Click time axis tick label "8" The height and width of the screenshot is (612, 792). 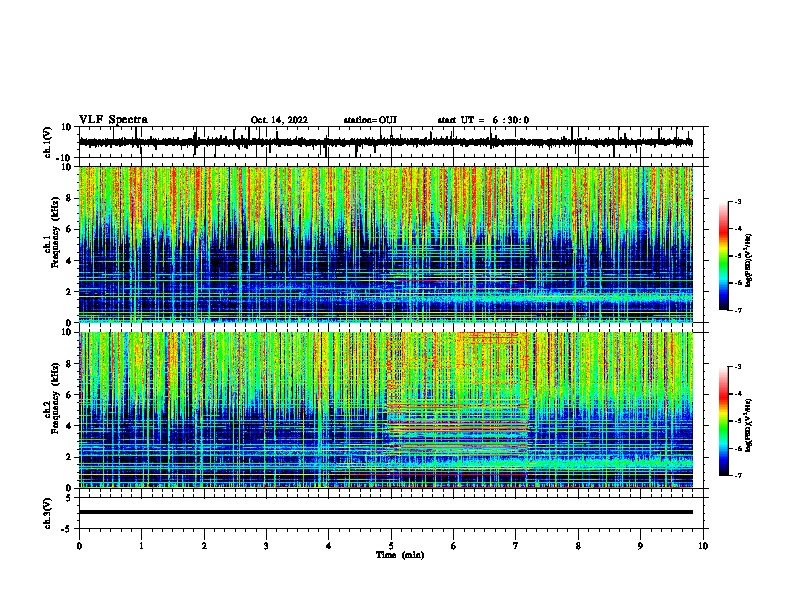[x=578, y=545]
